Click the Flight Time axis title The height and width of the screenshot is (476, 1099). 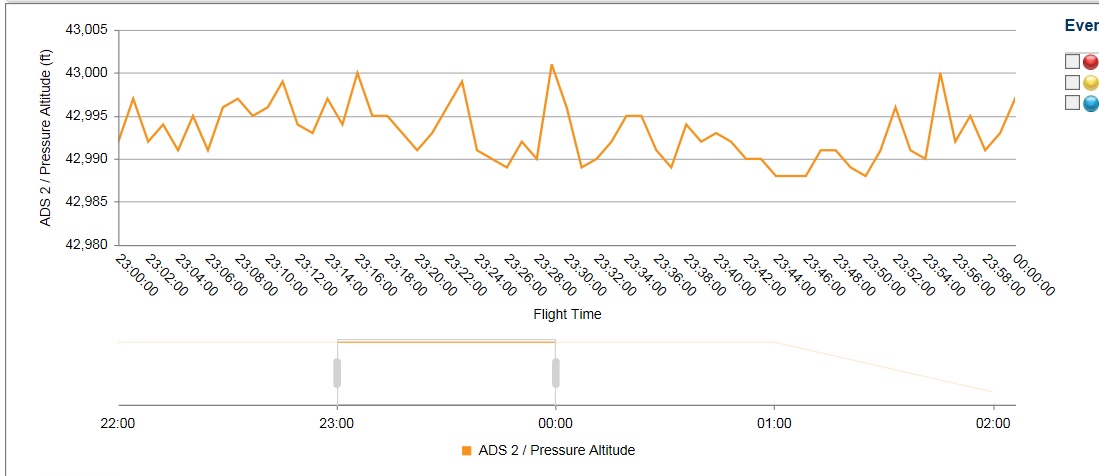567,314
